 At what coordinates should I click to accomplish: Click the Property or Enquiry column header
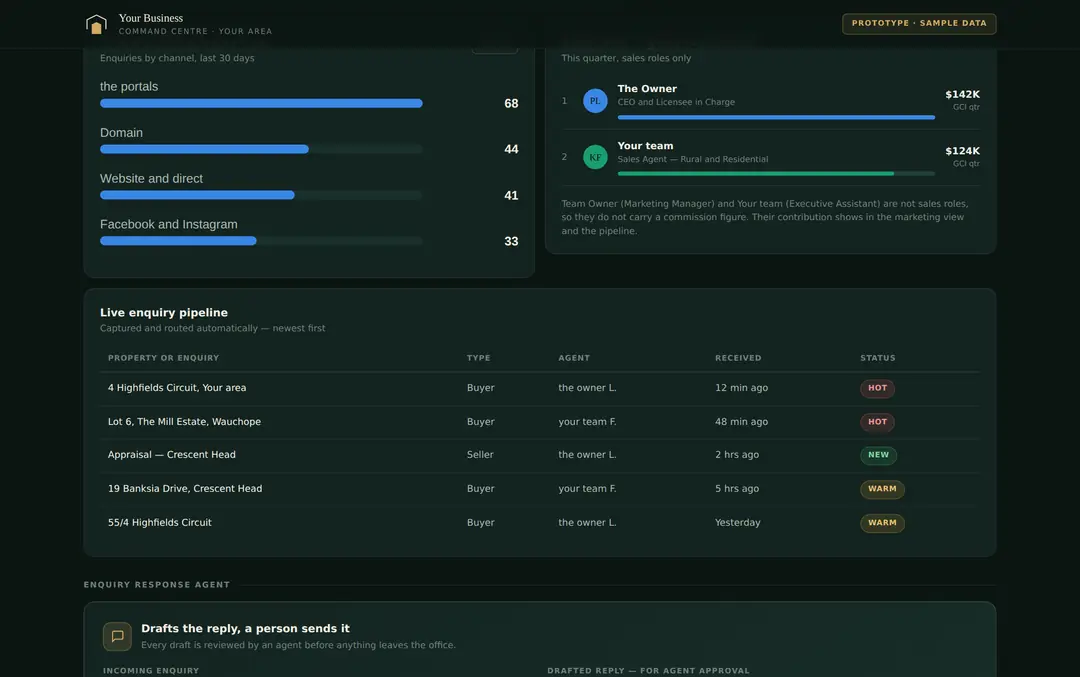(163, 358)
